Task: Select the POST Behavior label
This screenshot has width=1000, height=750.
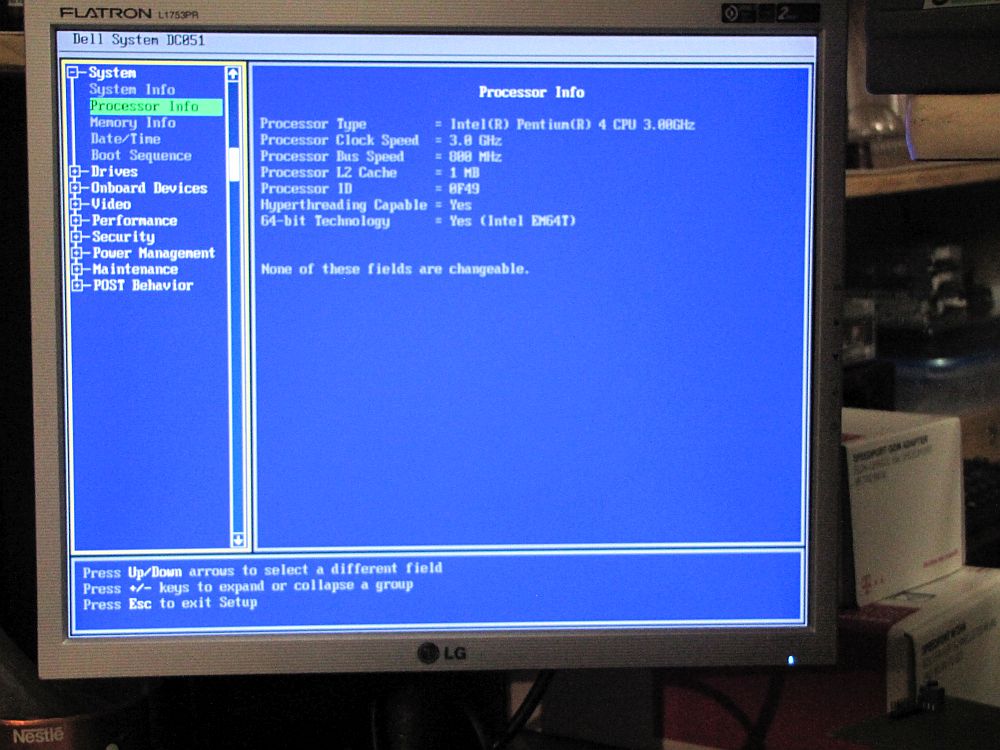Action: (143, 285)
